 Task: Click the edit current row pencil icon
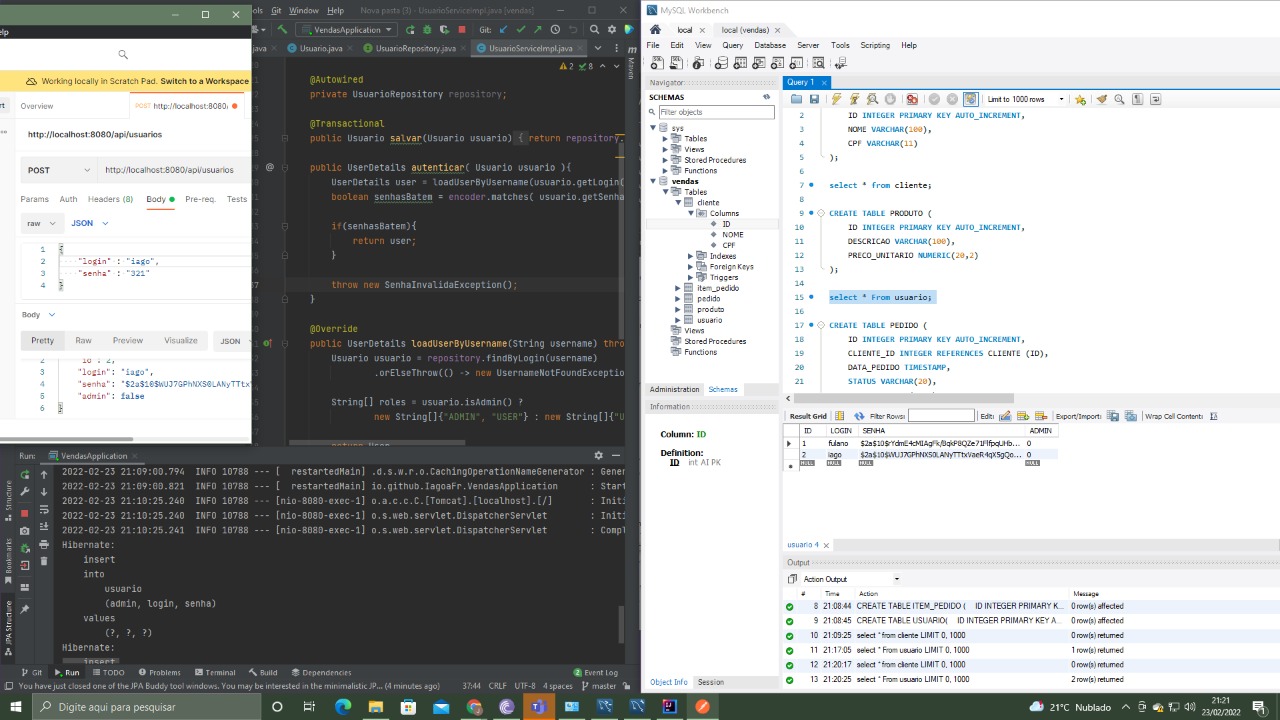coord(1005,416)
